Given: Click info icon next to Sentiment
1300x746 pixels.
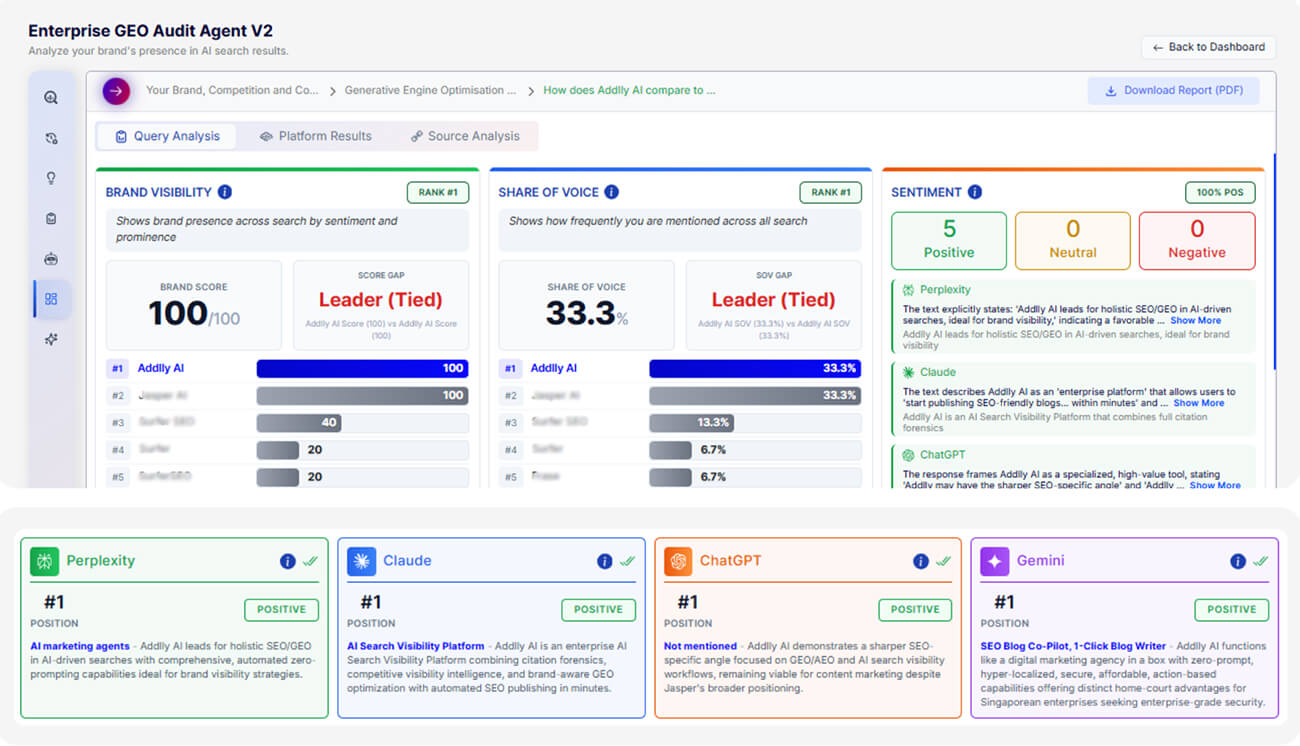Looking at the screenshot, I should pyautogui.click(x=974, y=192).
